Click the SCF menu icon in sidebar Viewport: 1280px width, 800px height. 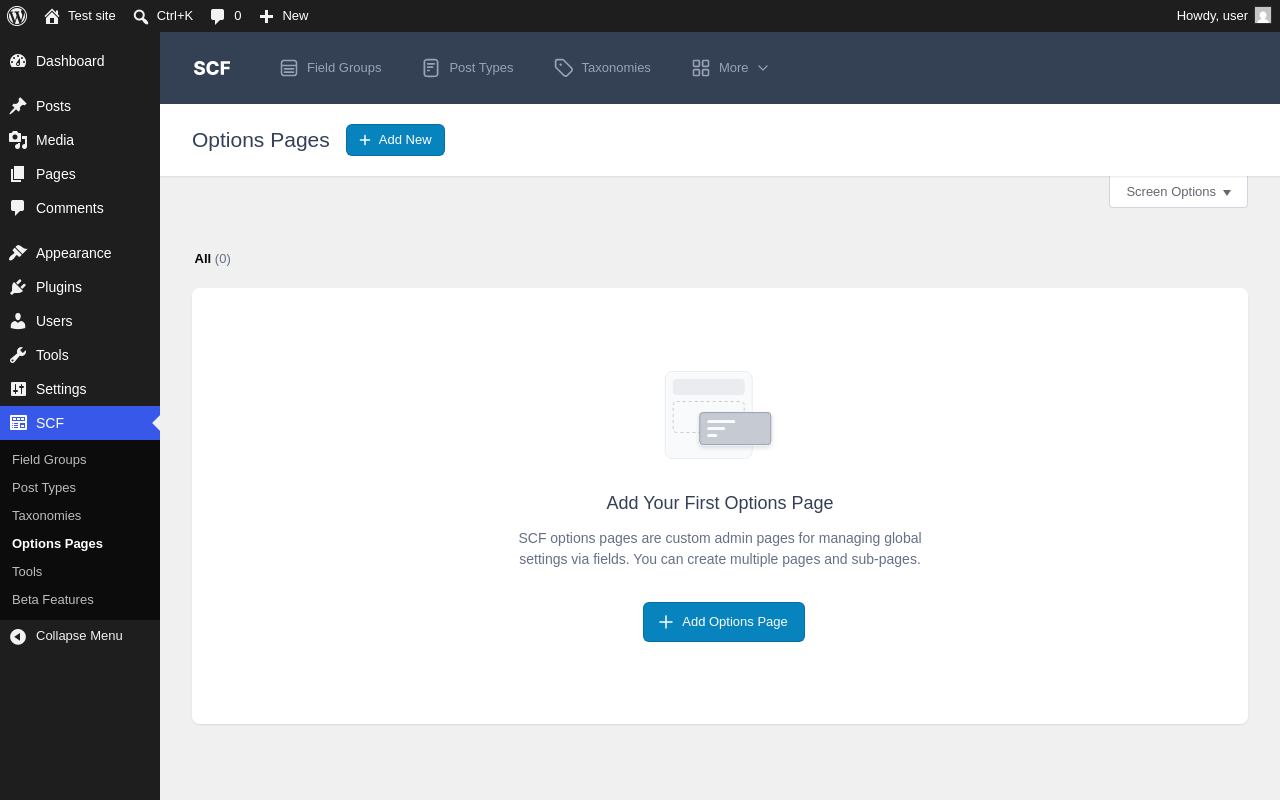click(18, 423)
